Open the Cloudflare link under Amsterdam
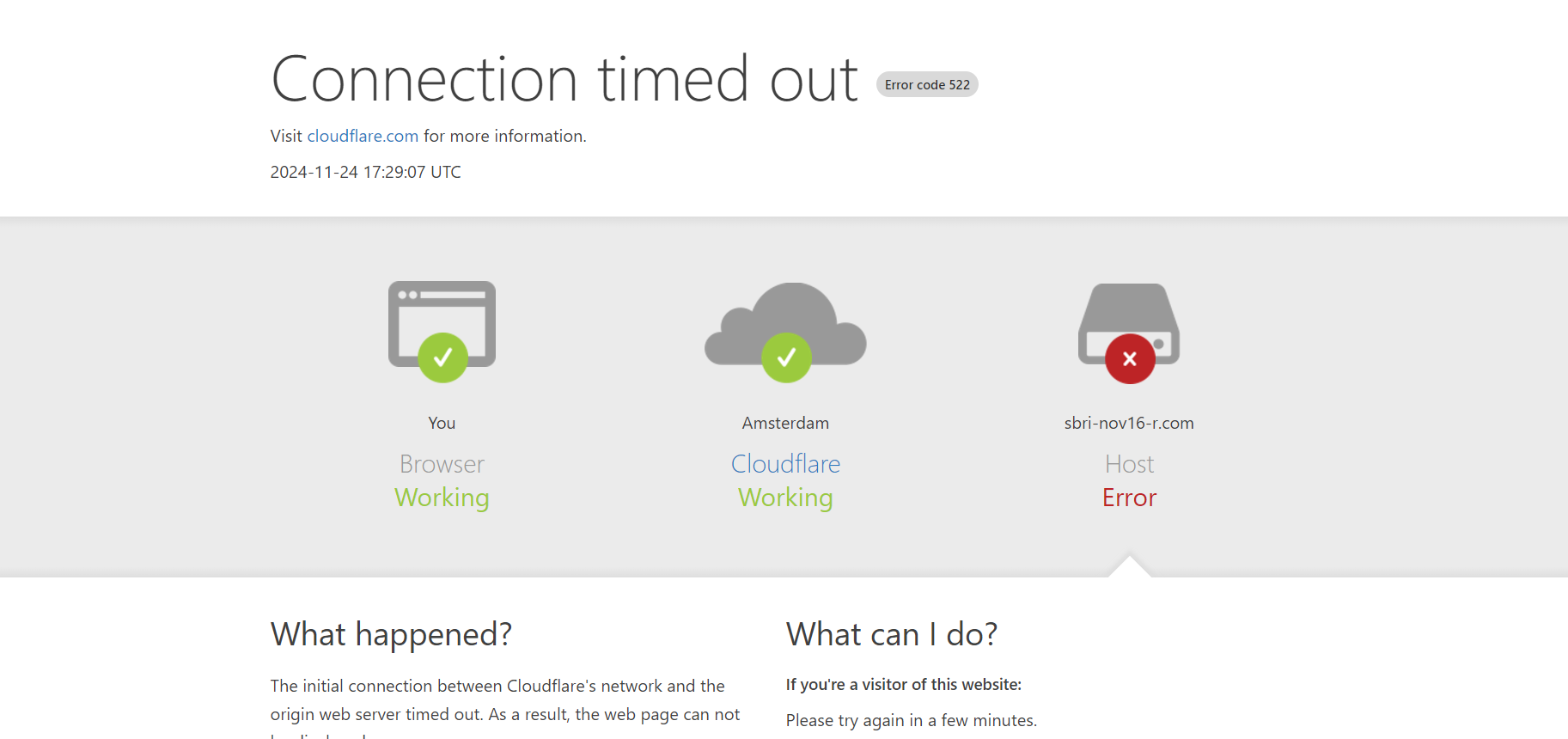The height and width of the screenshot is (739, 1568). (x=785, y=464)
